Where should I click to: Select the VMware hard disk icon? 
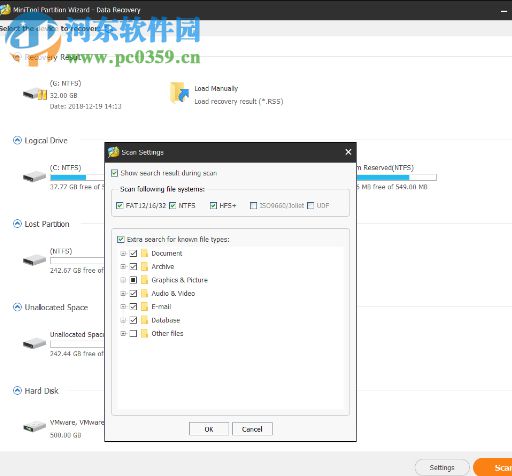tap(35, 426)
